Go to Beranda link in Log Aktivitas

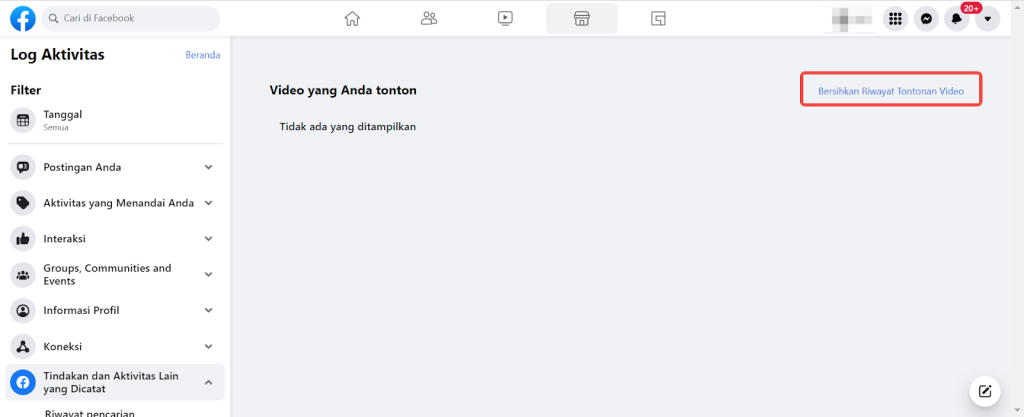202,55
